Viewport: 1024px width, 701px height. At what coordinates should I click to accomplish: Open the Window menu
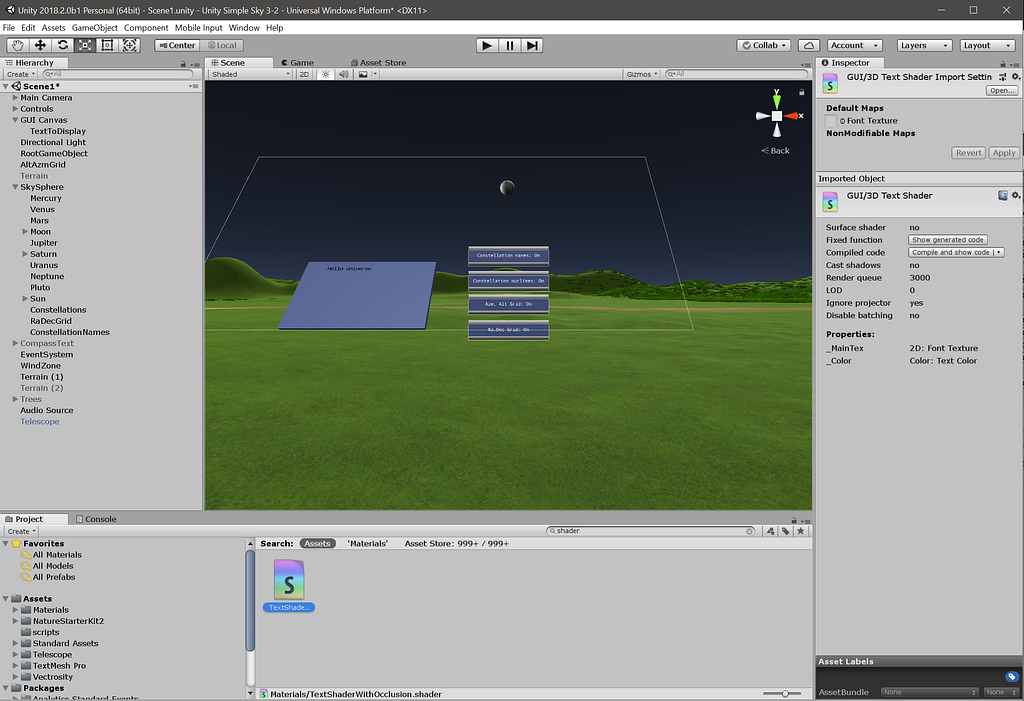(x=244, y=27)
